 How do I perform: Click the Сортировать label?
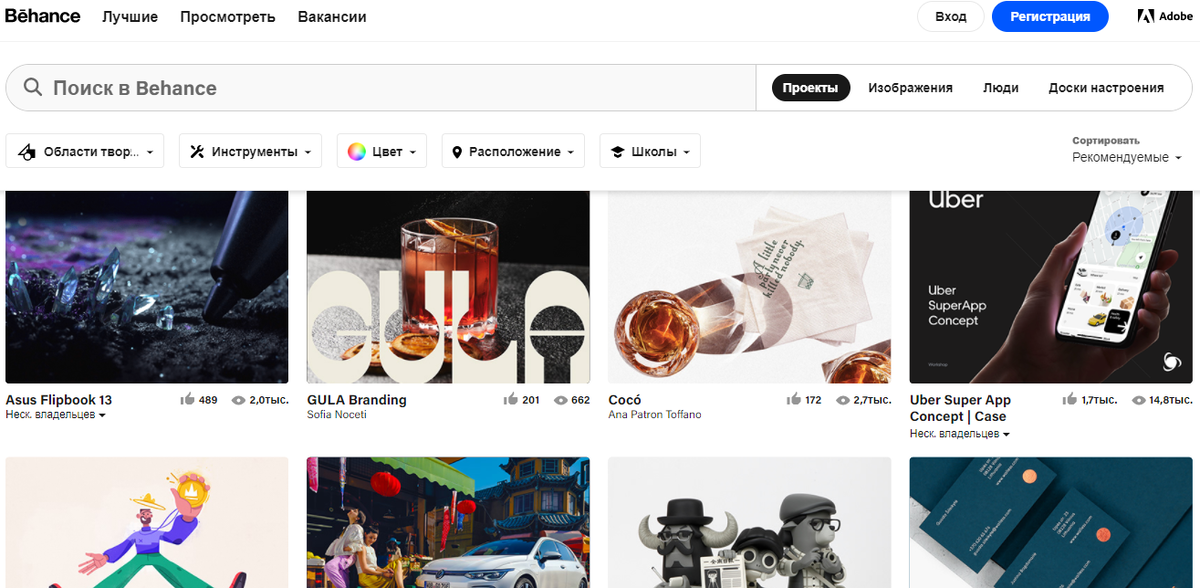pyautogui.click(x=1106, y=141)
